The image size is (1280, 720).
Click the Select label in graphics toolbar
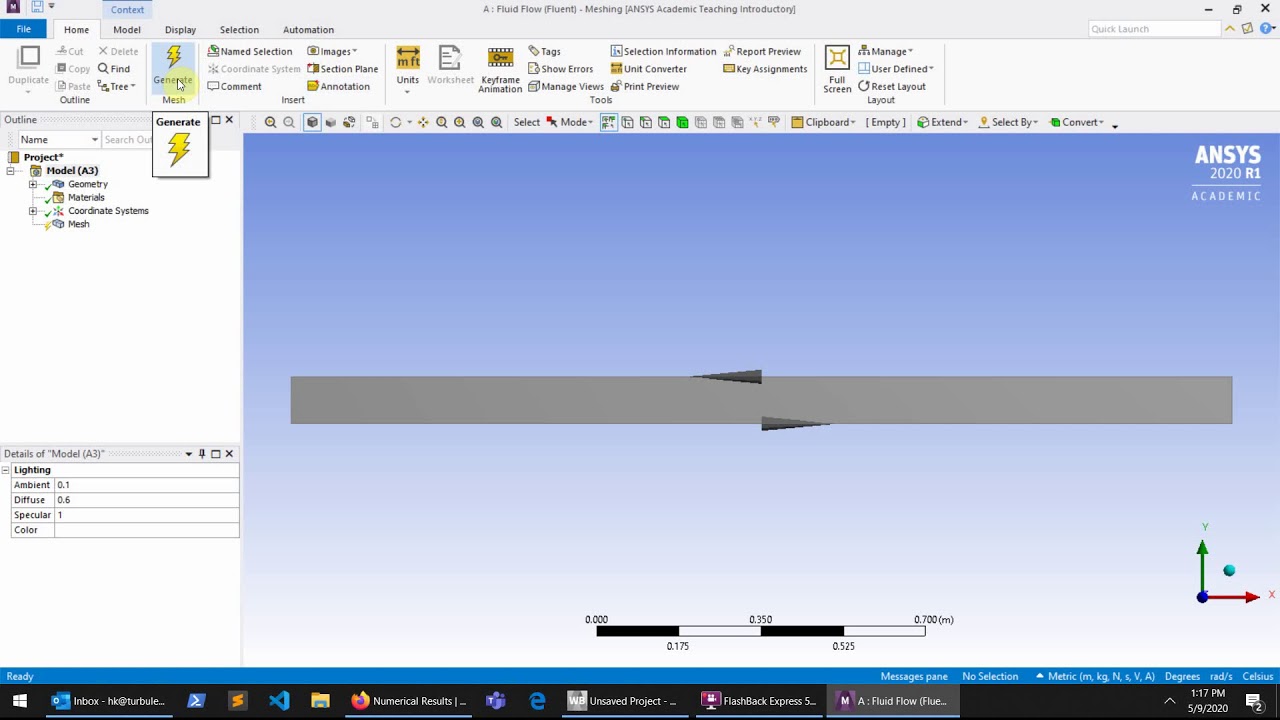pyautogui.click(x=527, y=122)
